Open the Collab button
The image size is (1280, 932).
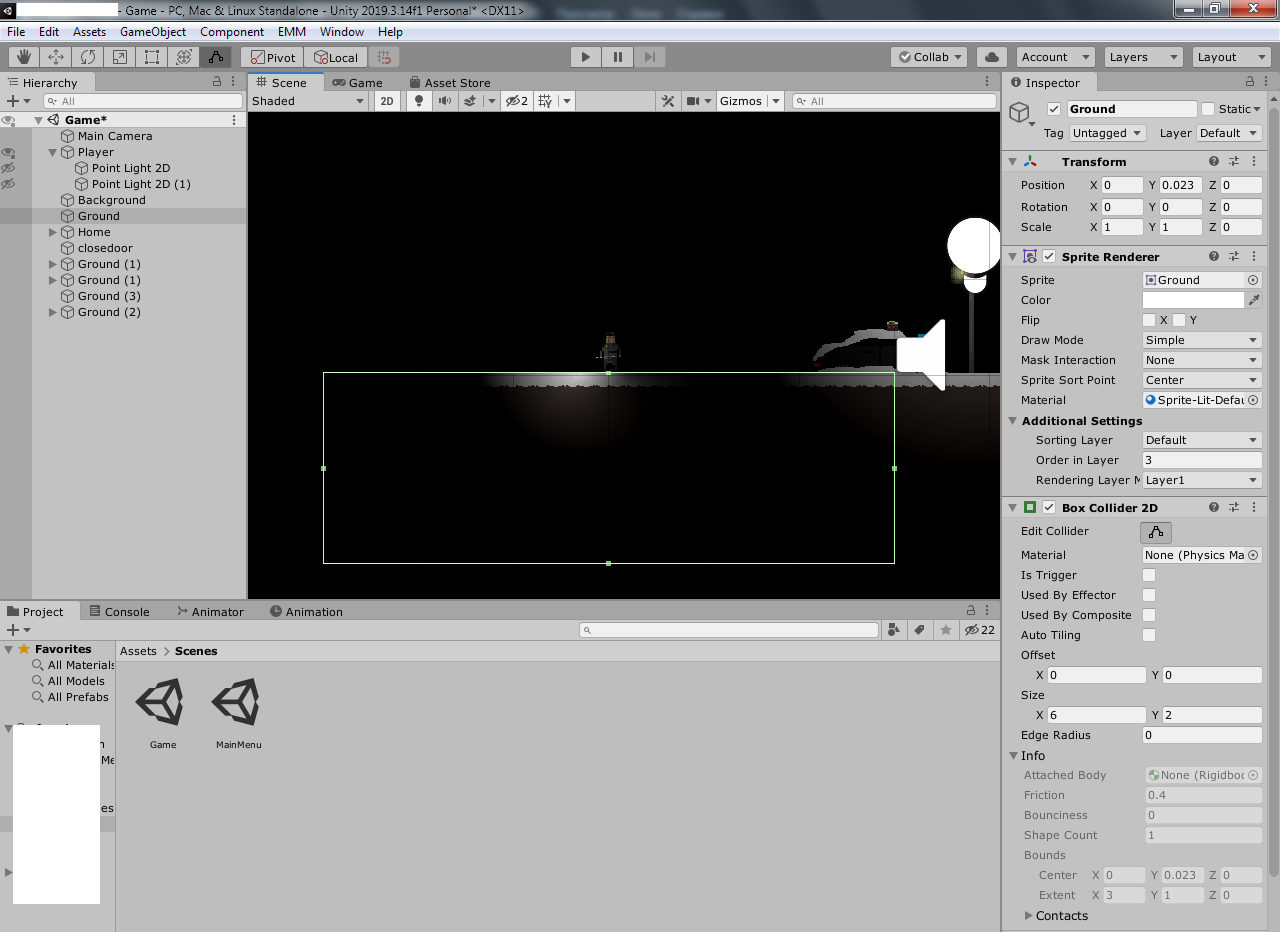pos(929,57)
